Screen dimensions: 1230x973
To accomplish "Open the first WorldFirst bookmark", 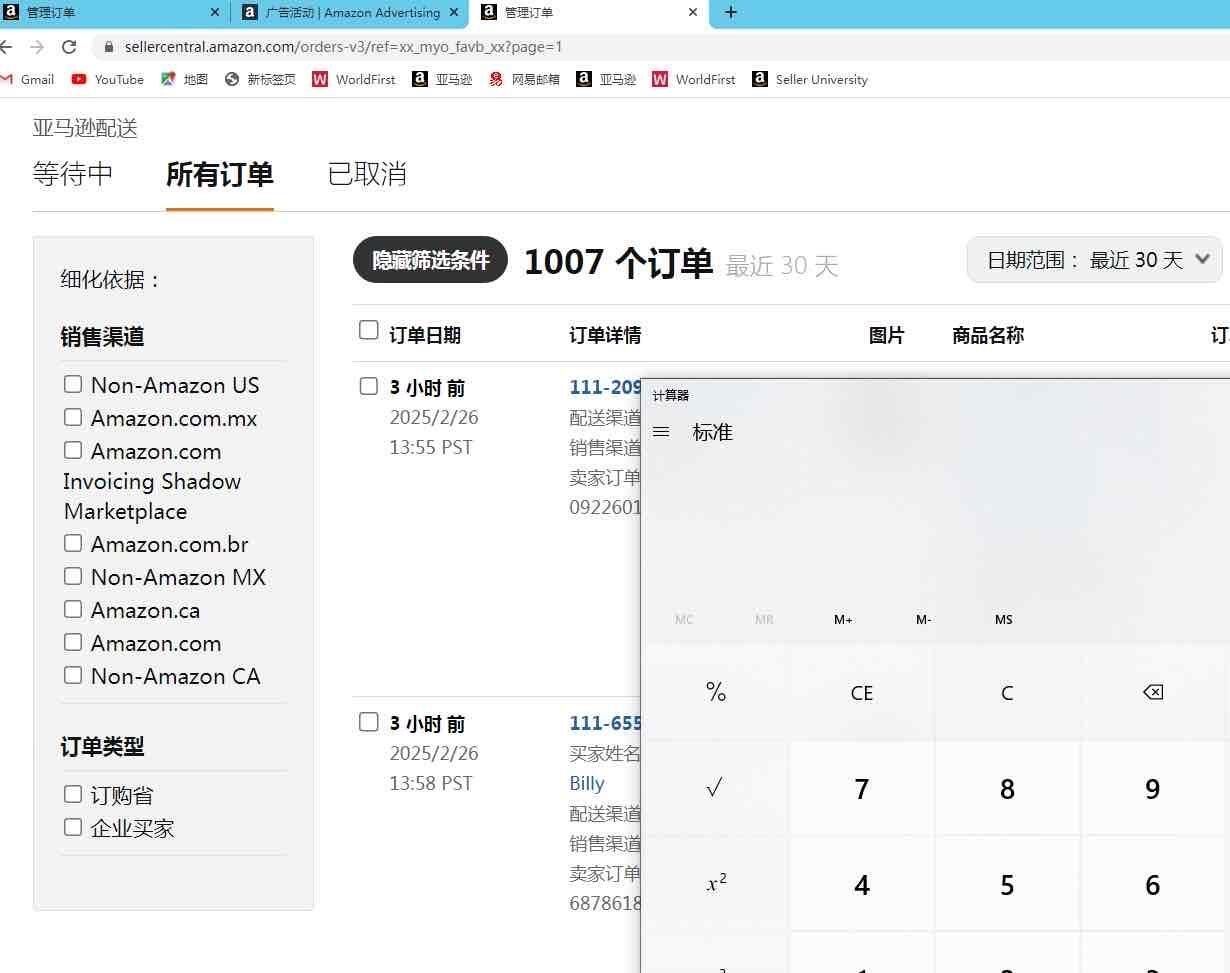I will [x=354, y=79].
